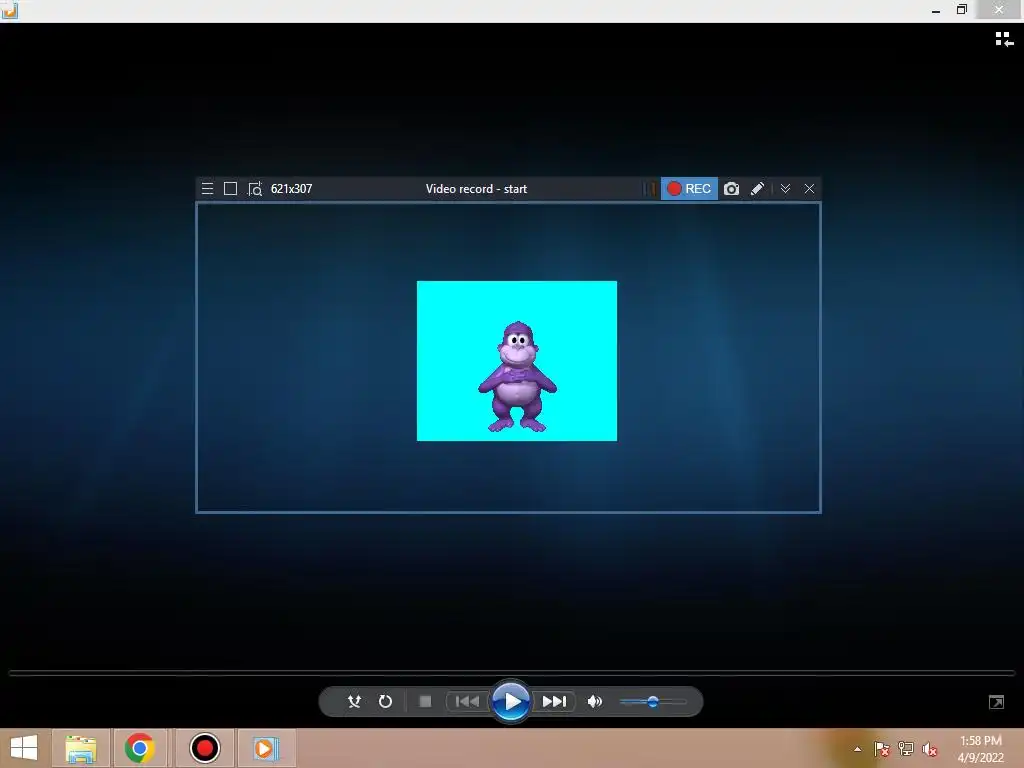Open Bandicam recorder from taskbar
The width and height of the screenshot is (1024, 768).
tap(204, 748)
